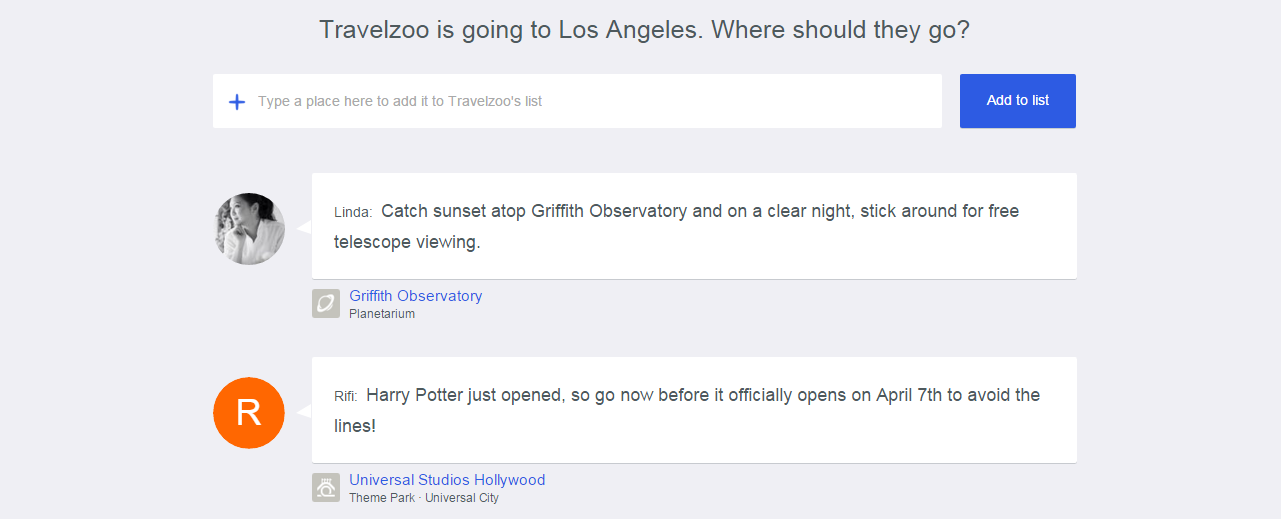Viewport: 1281px width, 519px height.
Task: Click the planetarium icon beside Griffith Observatory
Action: click(x=326, y=303)
